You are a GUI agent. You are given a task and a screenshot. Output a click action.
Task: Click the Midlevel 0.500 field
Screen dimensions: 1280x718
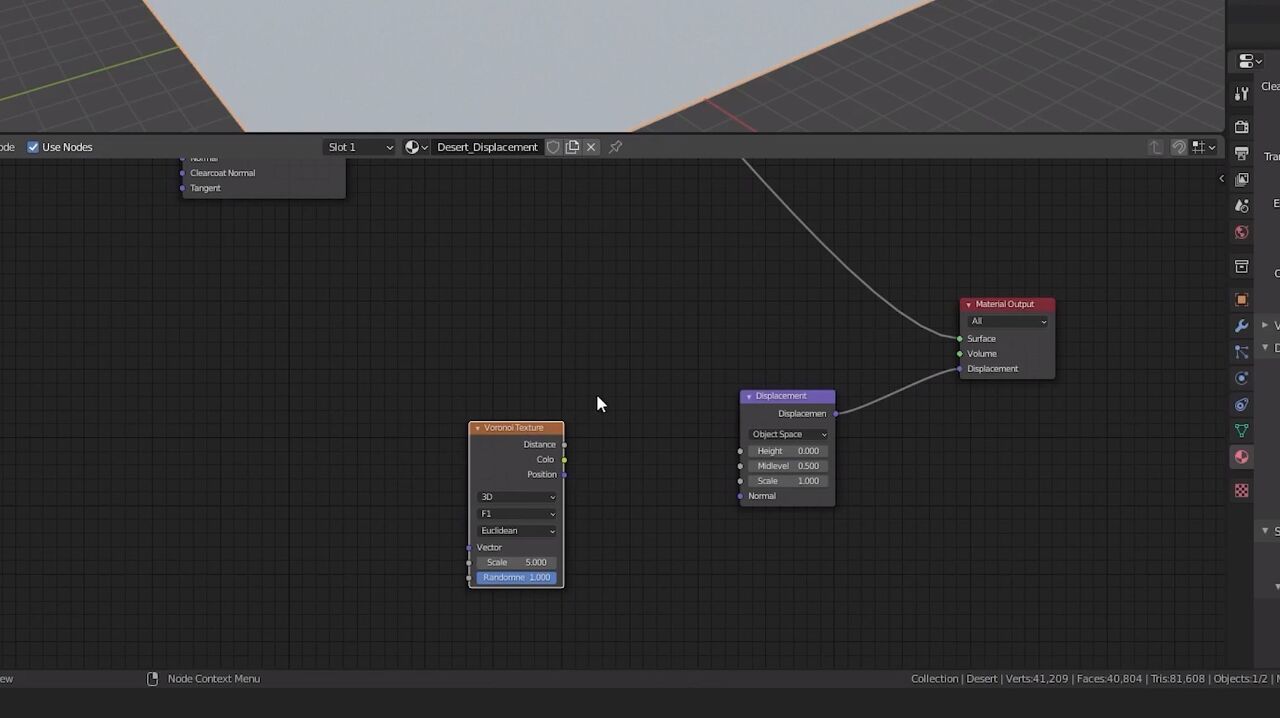[788, 466]
